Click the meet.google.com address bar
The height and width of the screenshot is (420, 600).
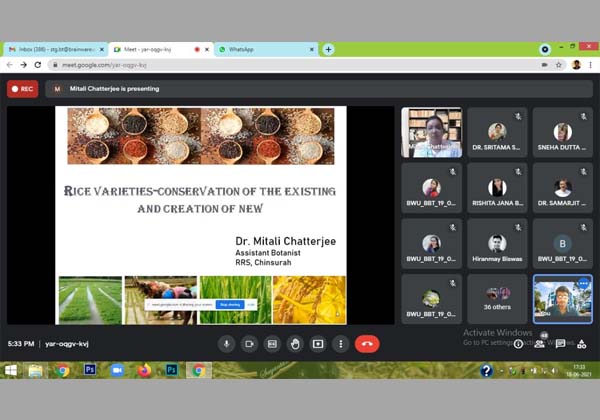300,65
